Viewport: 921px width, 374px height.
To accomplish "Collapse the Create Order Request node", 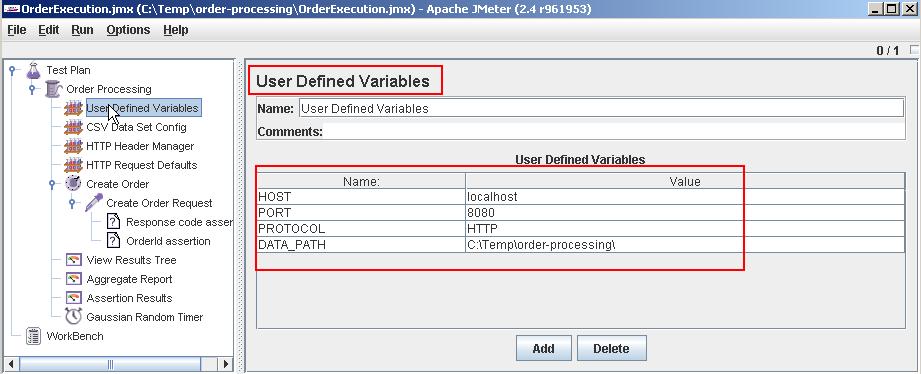I will (72, 203).
